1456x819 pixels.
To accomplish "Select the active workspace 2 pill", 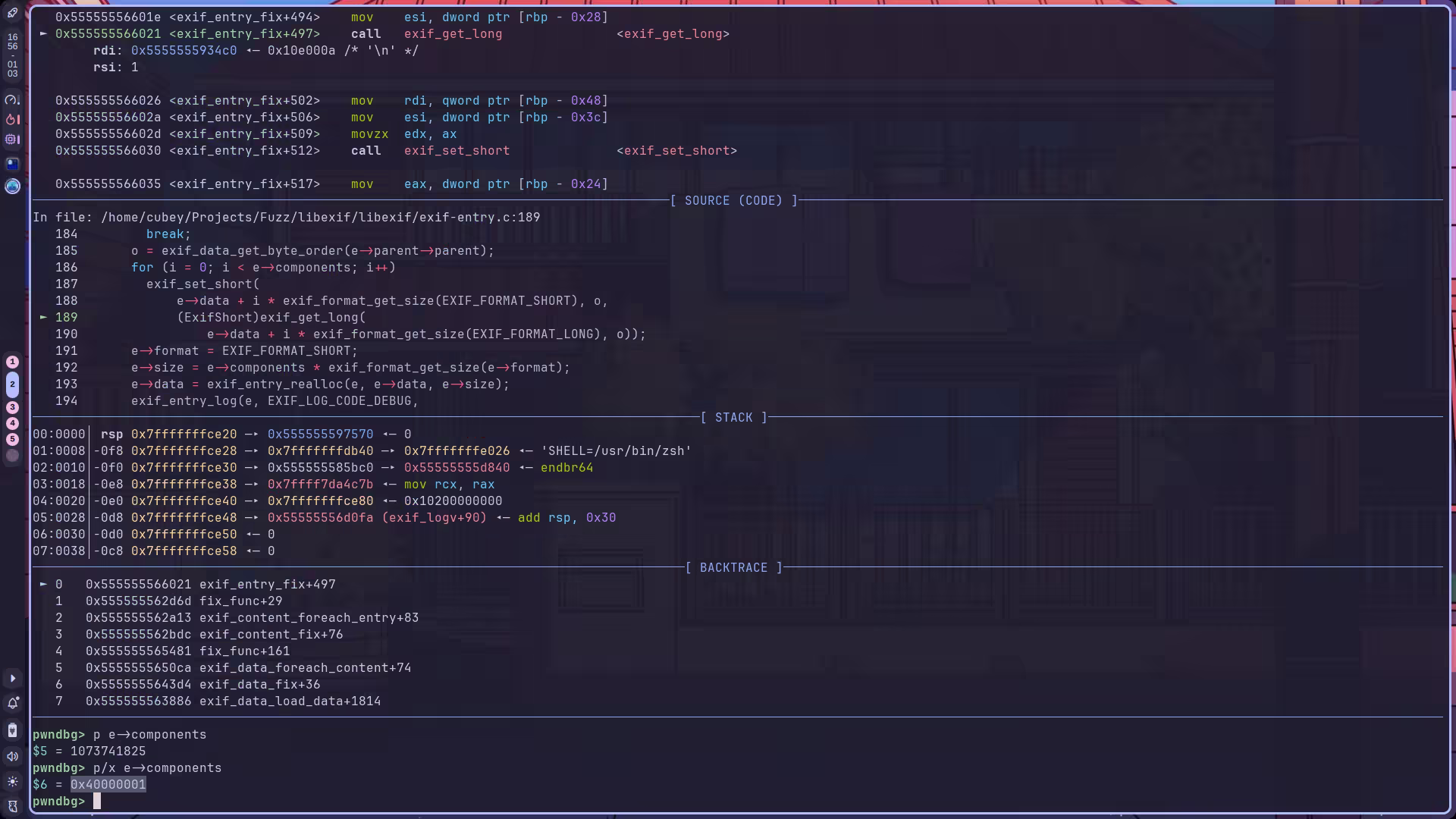I will click(x=12, y=384).
